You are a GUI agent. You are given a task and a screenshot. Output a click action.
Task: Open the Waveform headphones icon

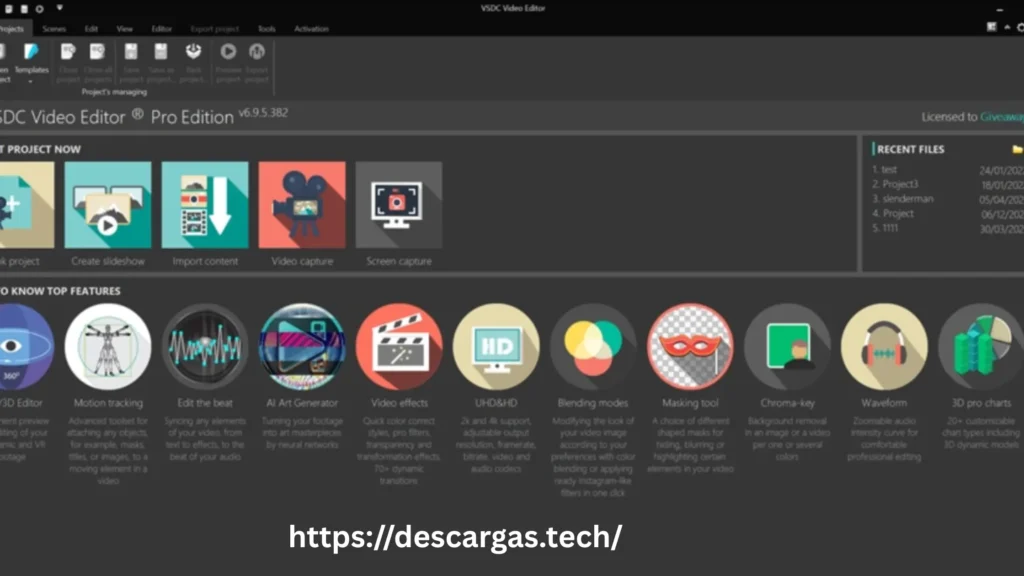click(884, 347)
